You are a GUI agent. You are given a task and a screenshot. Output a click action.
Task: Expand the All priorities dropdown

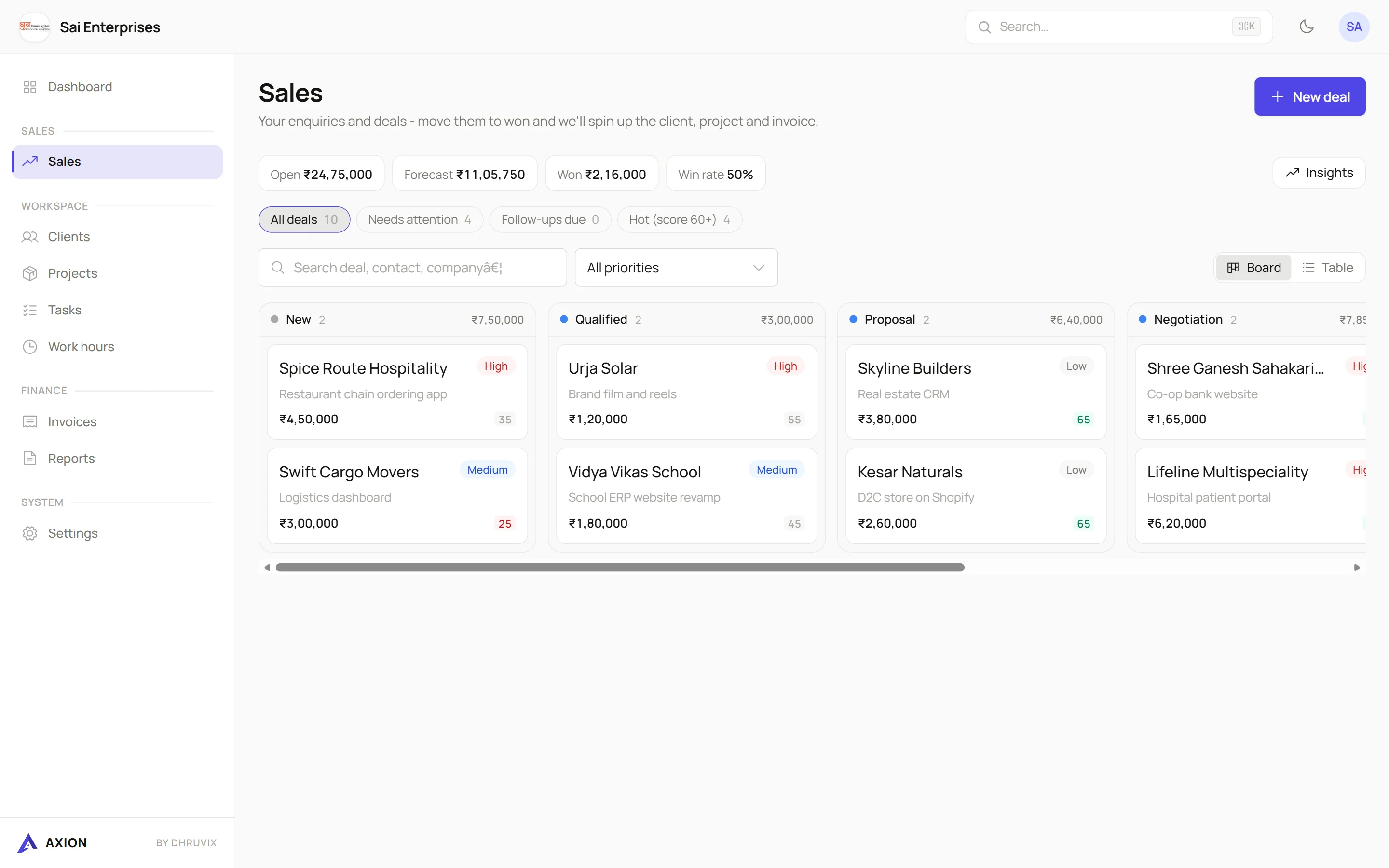pos(676,268)
